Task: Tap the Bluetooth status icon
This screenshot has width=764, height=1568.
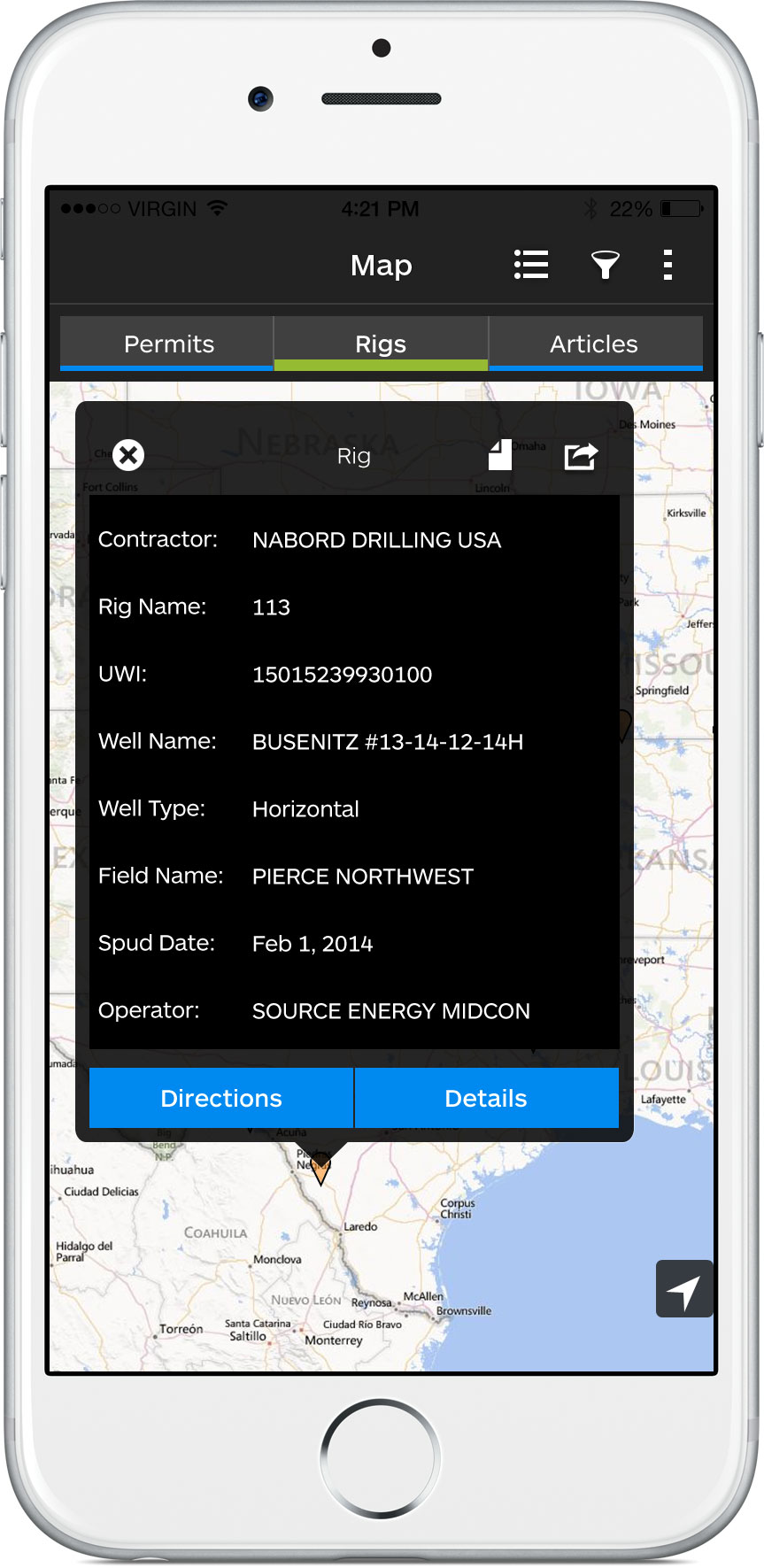Action: (590, 209)
